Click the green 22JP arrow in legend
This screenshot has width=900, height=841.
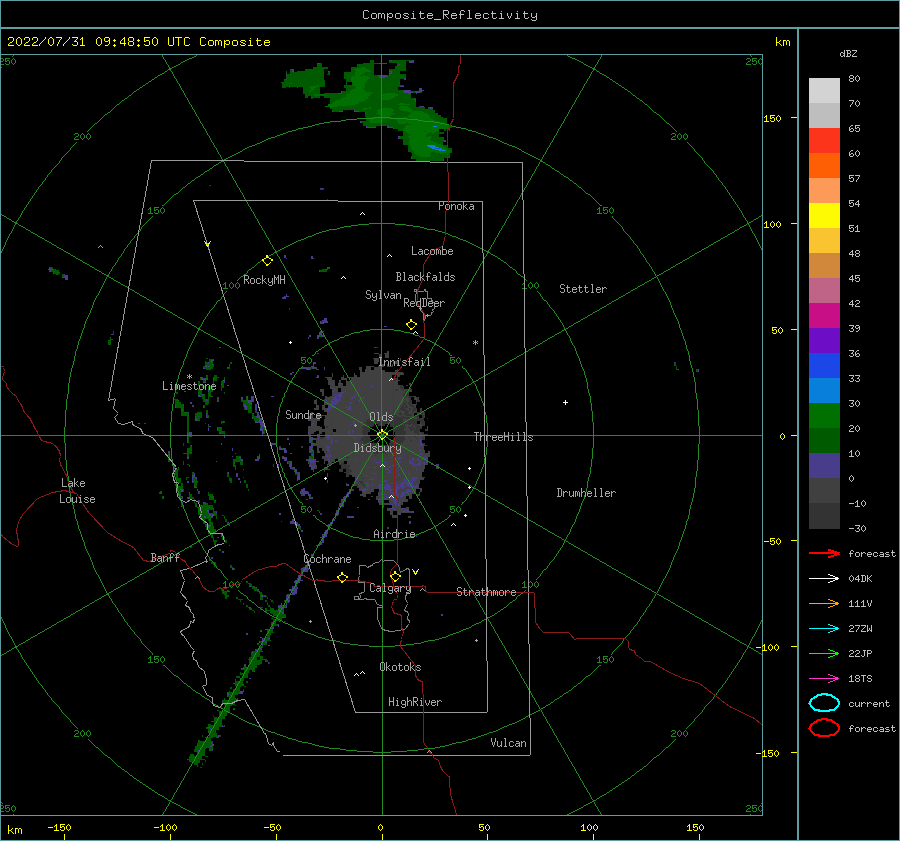(x=824, y=653)
